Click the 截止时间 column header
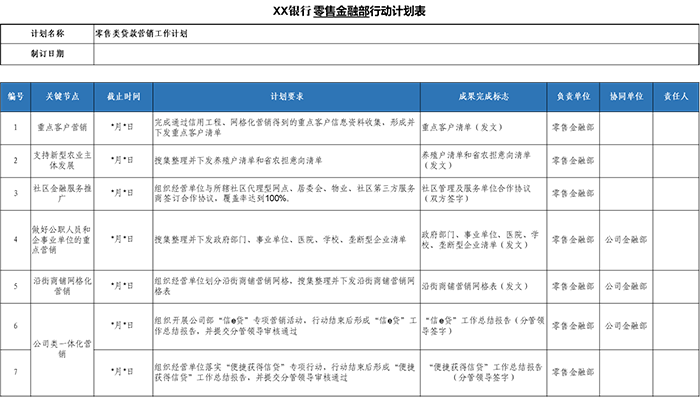Image resolution: width=700 pixels, height=397 pixels. [123, 96]
